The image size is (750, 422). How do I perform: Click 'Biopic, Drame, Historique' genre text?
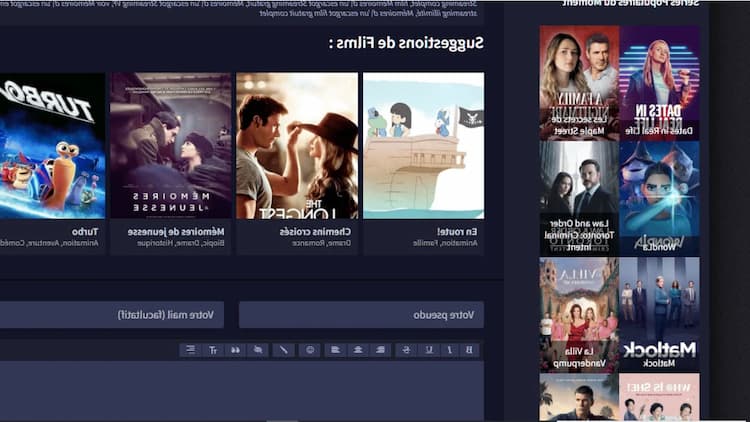coord(181,244)
